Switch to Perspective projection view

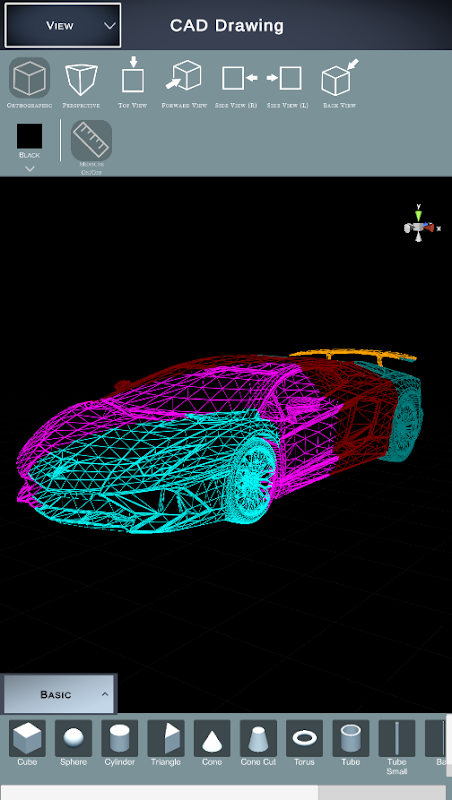click(x=81, y=79)
